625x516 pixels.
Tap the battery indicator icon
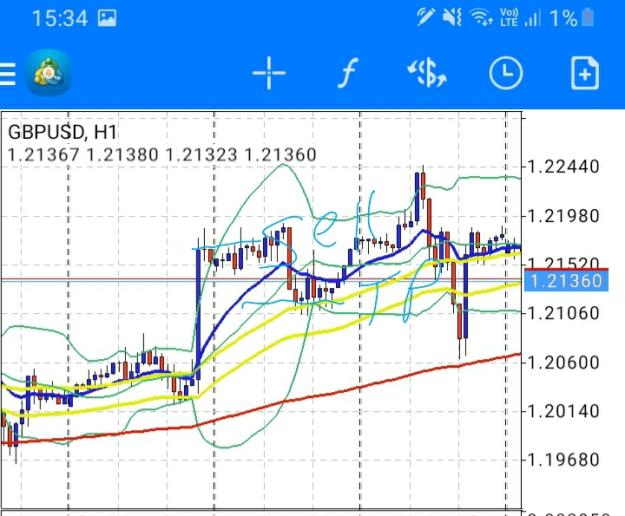point(588,18)
